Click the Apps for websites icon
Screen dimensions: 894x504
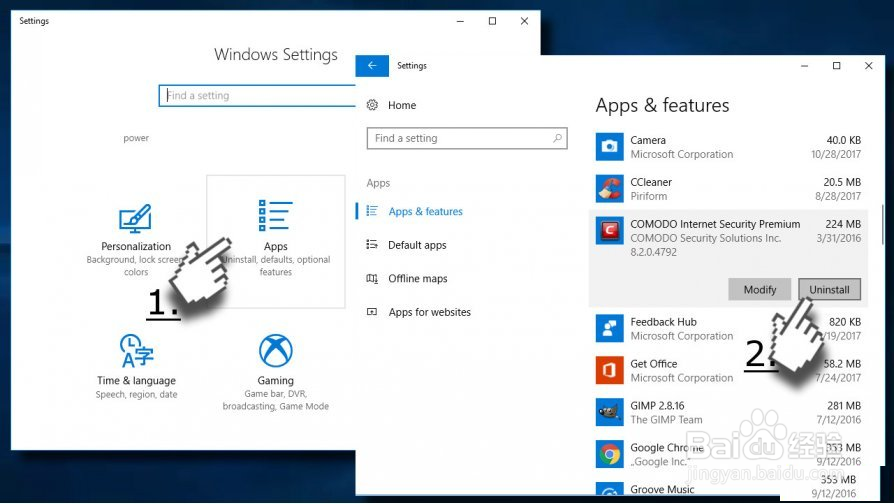(372, 312)
